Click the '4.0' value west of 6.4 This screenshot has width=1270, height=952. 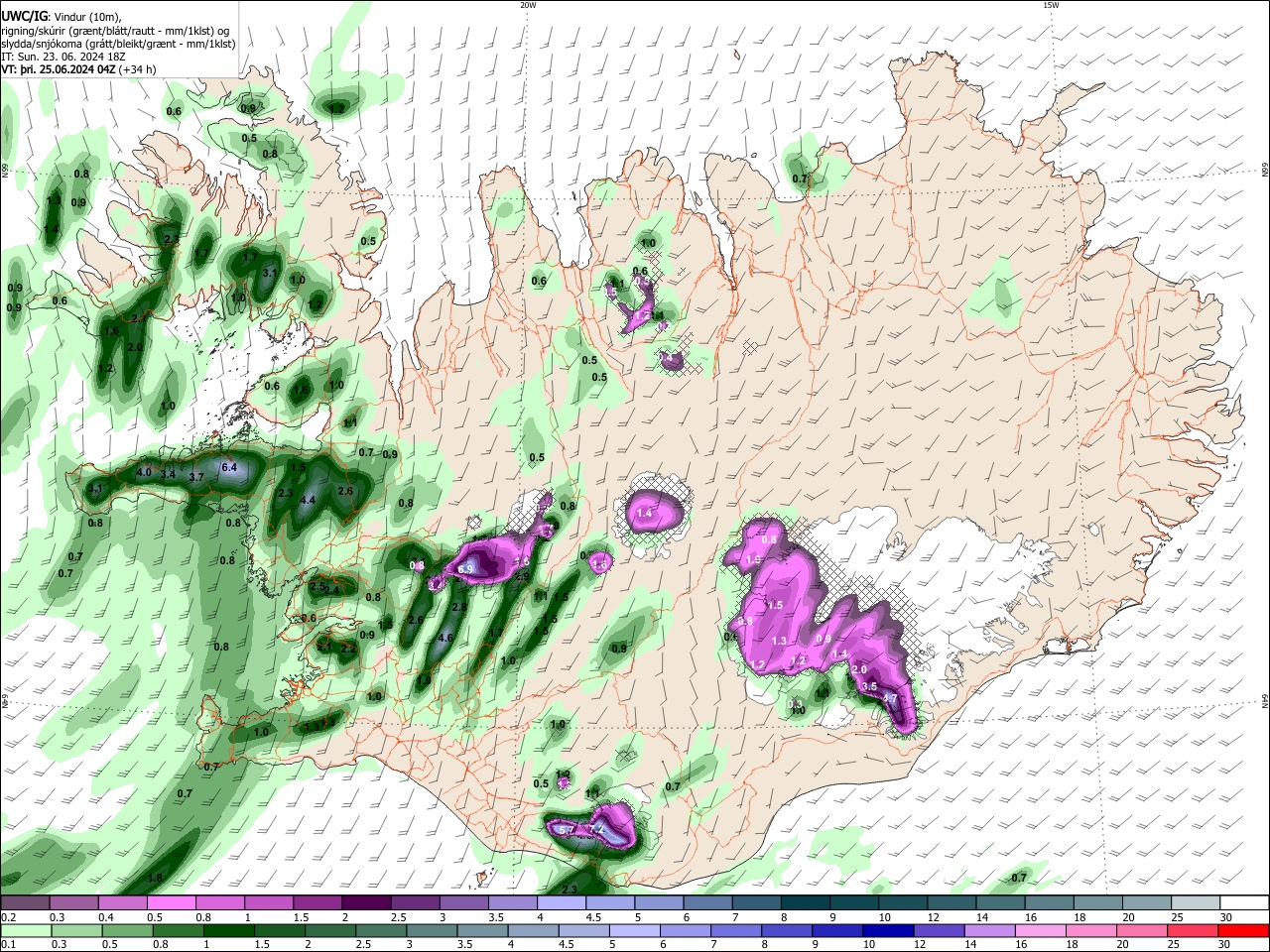click(144, 473)
